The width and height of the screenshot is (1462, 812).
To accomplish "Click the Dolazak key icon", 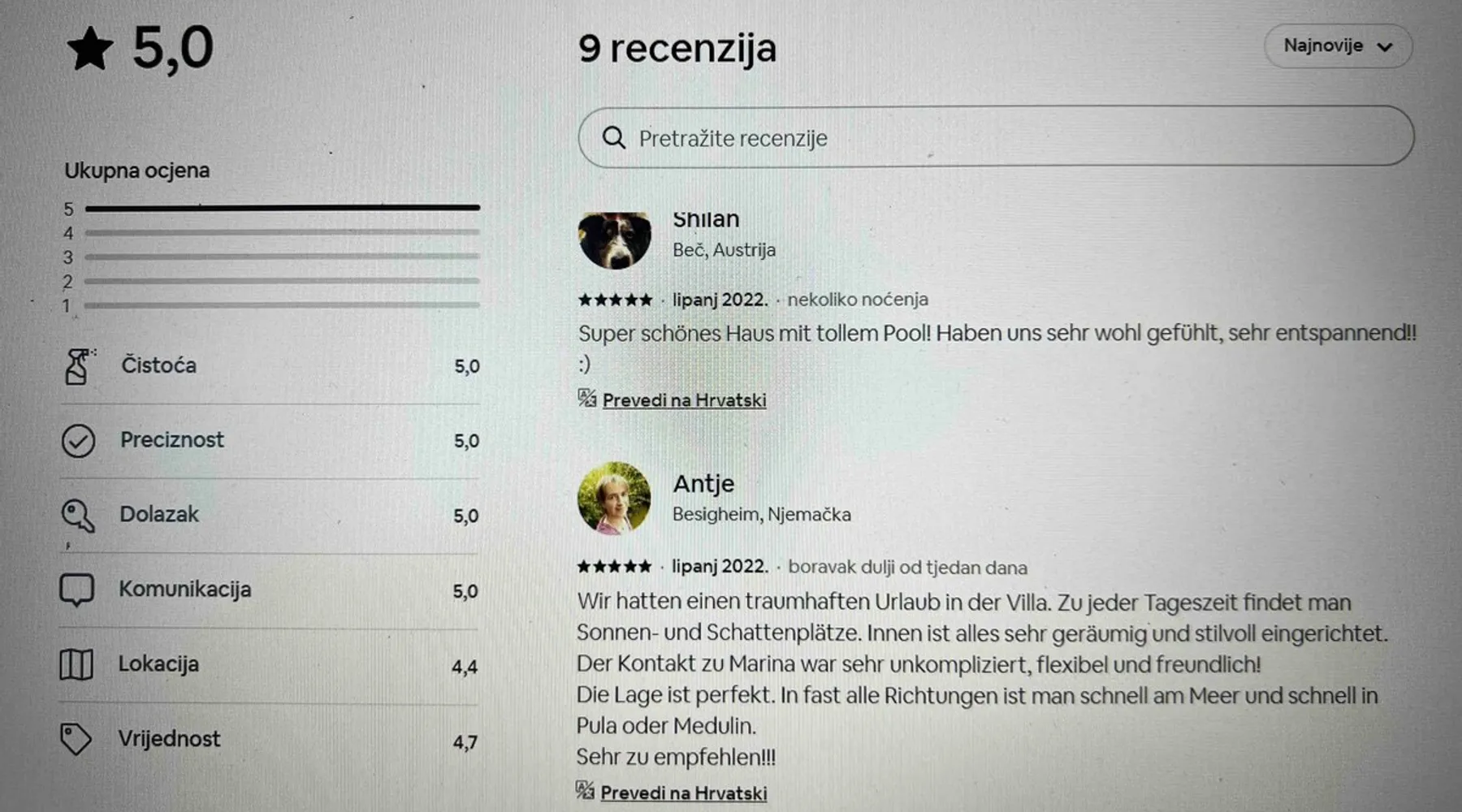I will pyautogui.click(x=78, y=516).
